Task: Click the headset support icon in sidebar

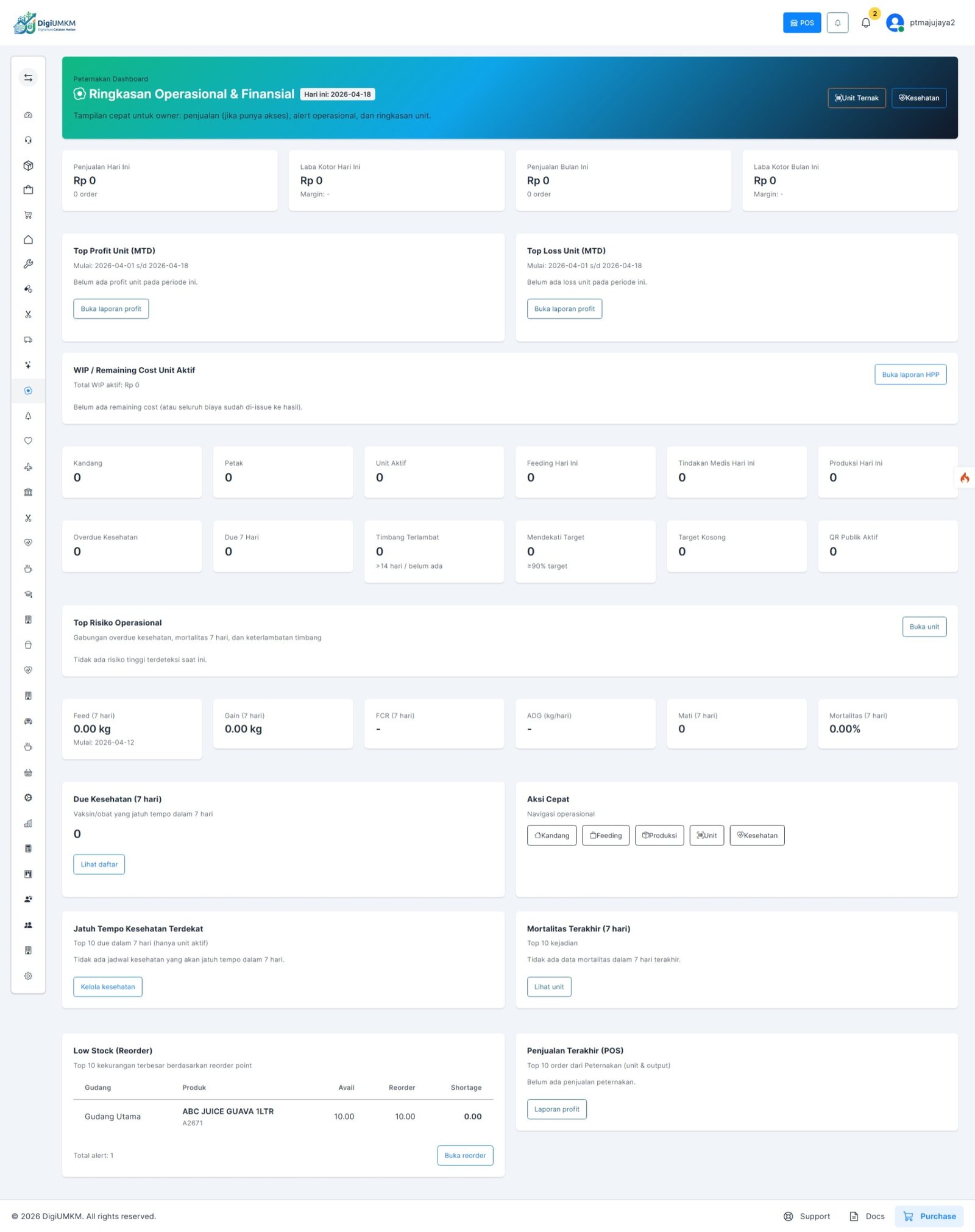Action: 28,140
